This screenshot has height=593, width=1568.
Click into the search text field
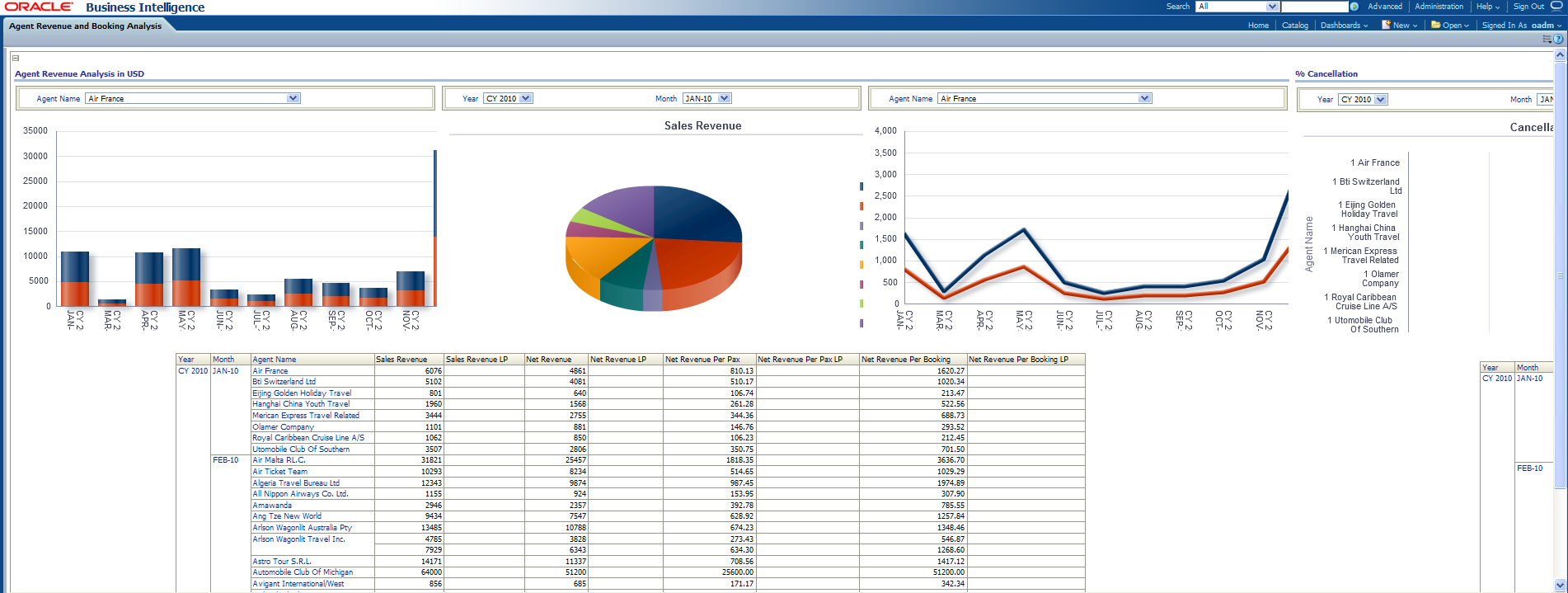point(1314,7)
